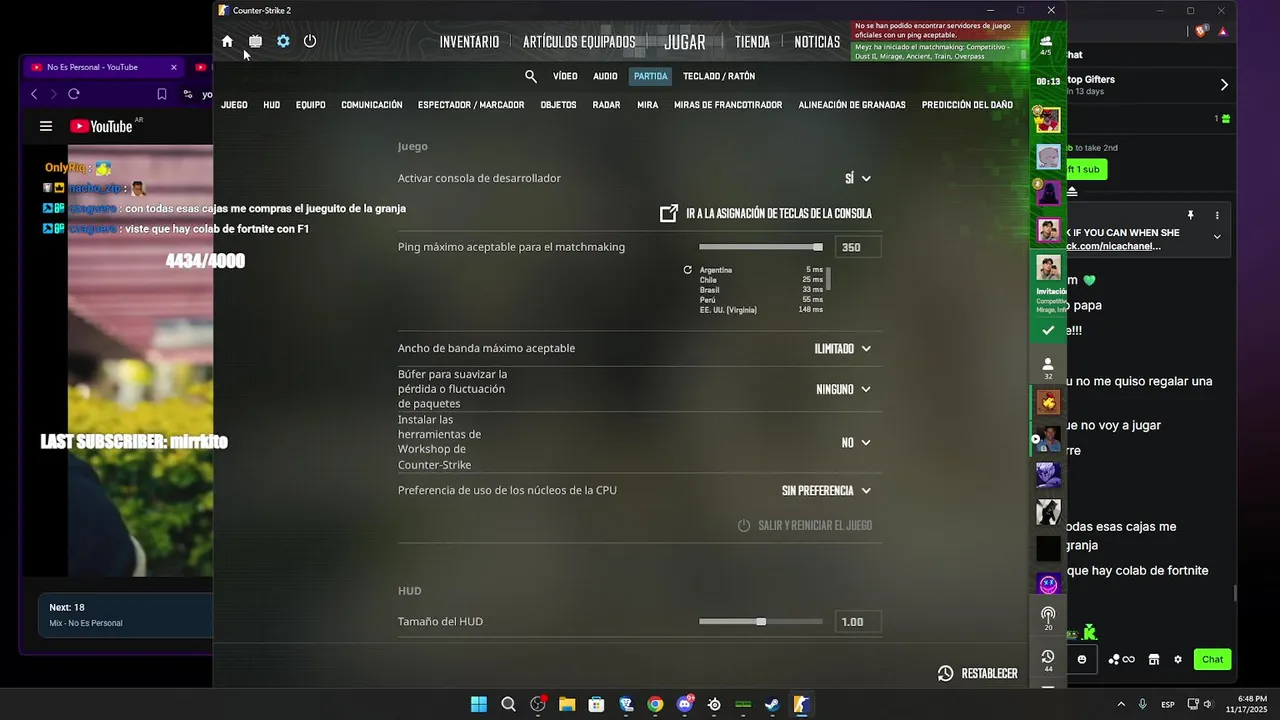Reload the YouTube browser page
The width and height of the screenshot is (1280, 720).
pyautogui.click(x=74, y=94)
